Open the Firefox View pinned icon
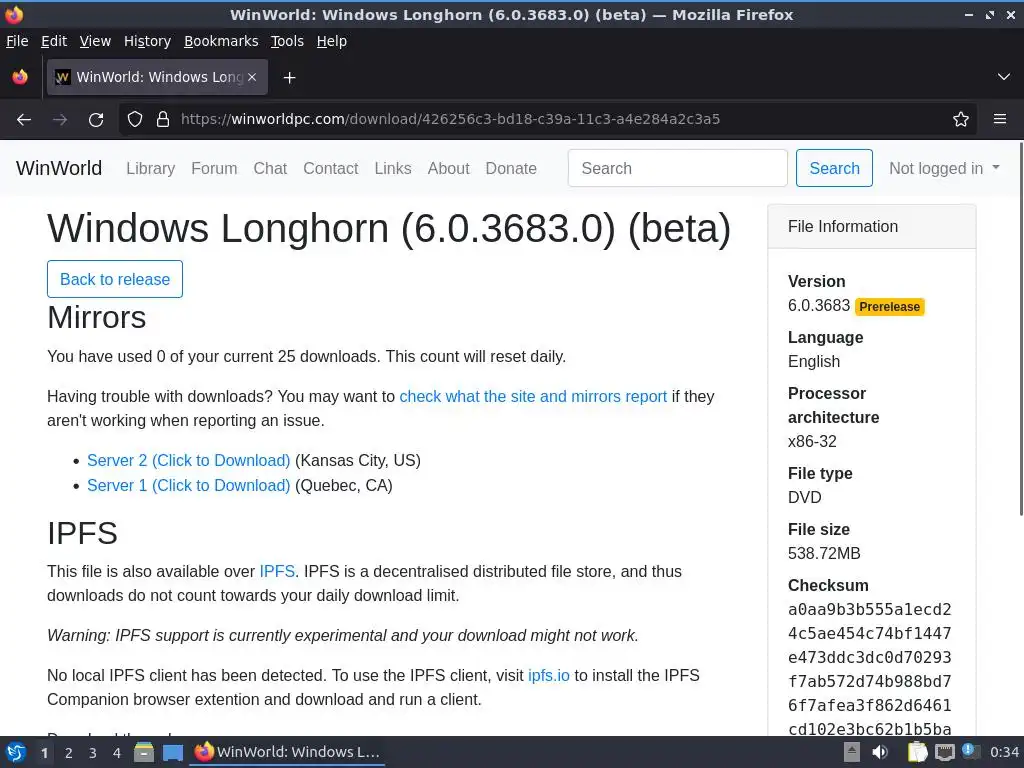The width and height of the screenshot is (1024, 768). pyautogui.click(x=20, y=77)
